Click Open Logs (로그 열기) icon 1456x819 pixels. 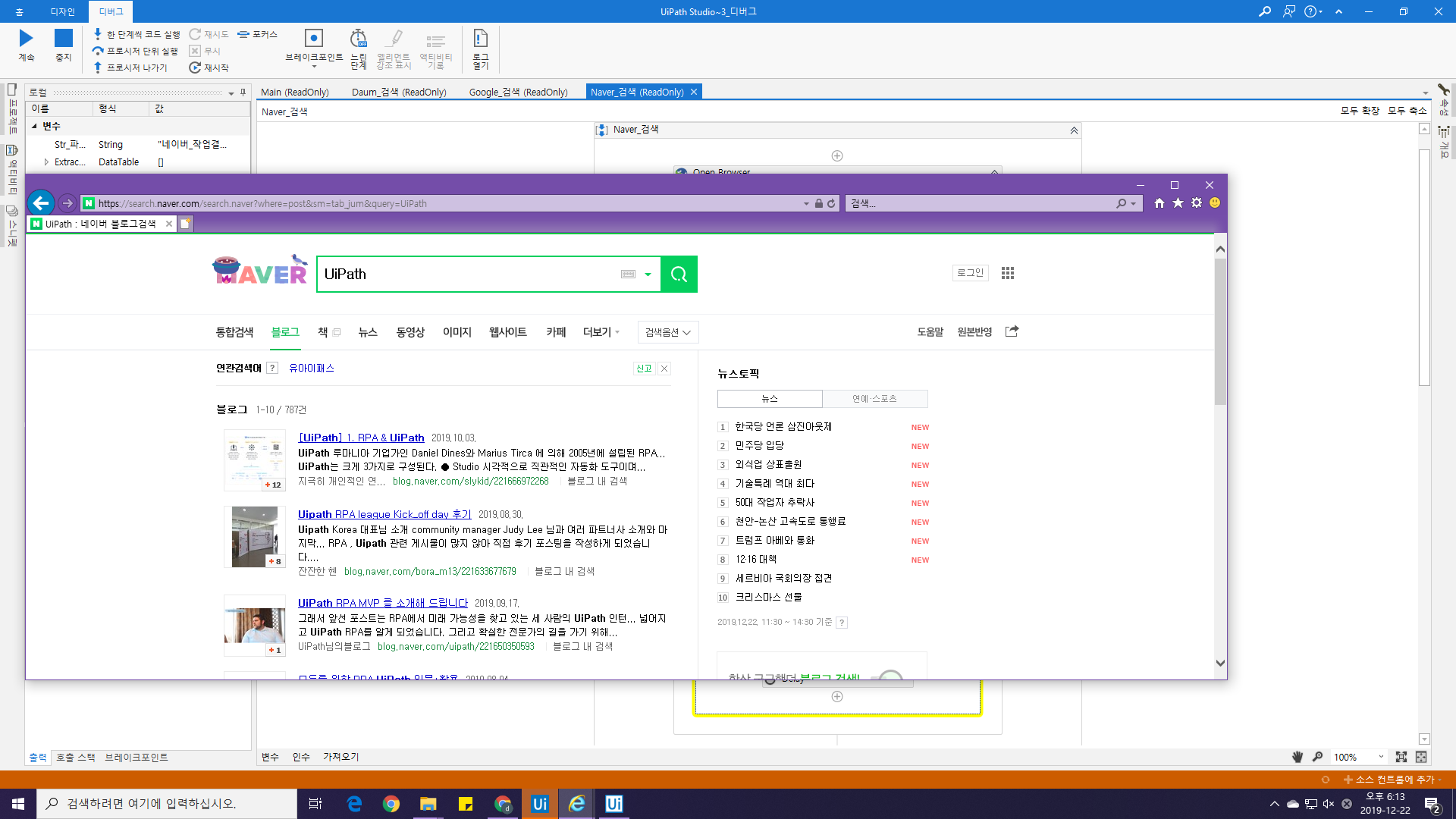(480, 39)
